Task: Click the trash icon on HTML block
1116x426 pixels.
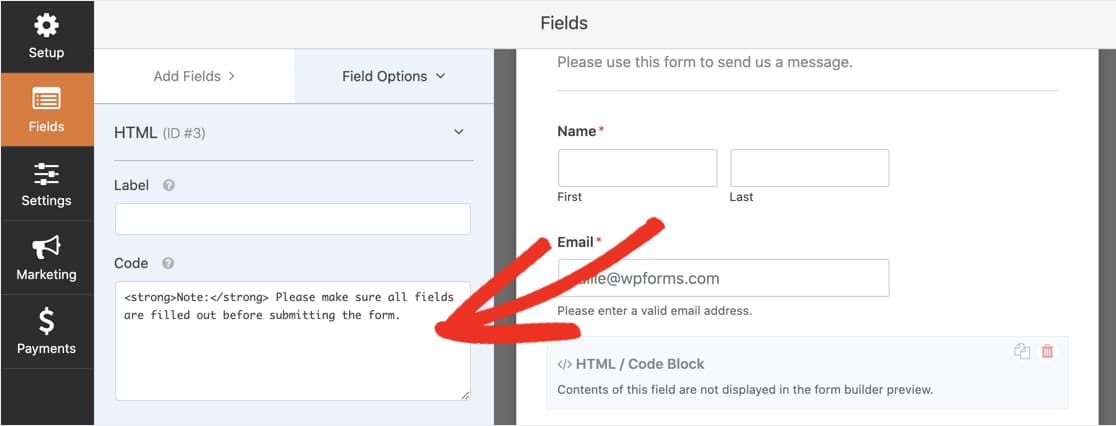Action: (x=1047, y=351)
